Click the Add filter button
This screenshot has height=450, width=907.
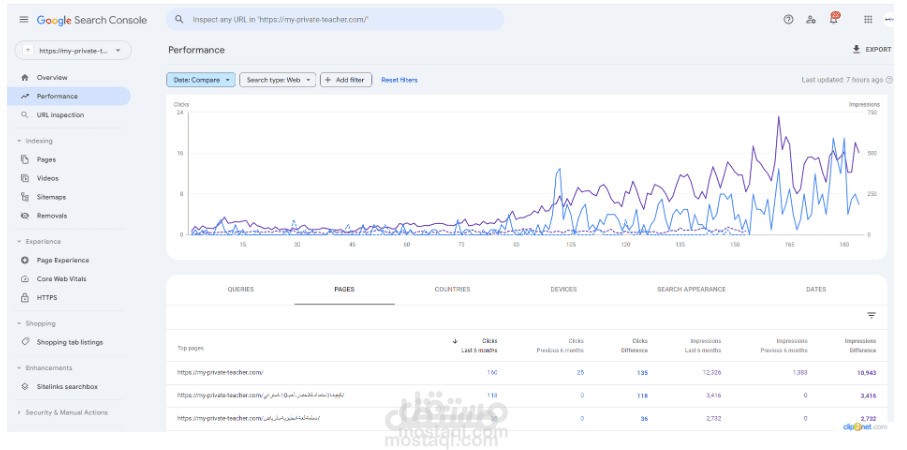[345, 80]
